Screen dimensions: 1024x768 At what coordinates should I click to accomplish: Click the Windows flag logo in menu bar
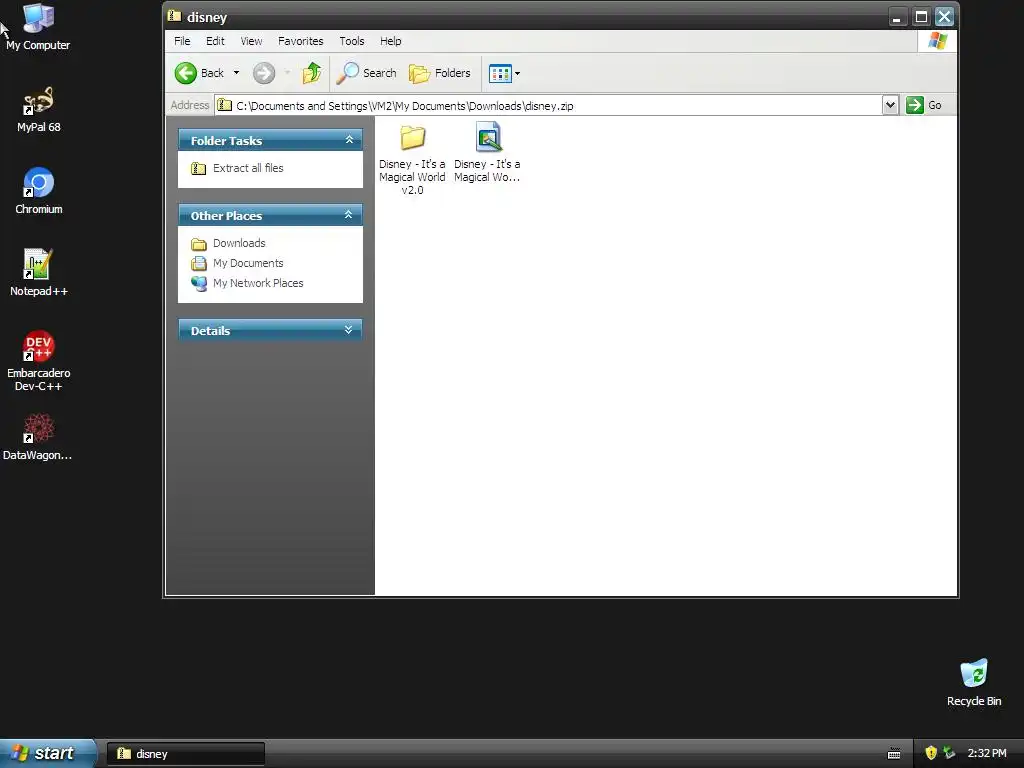tap(938, 41)
